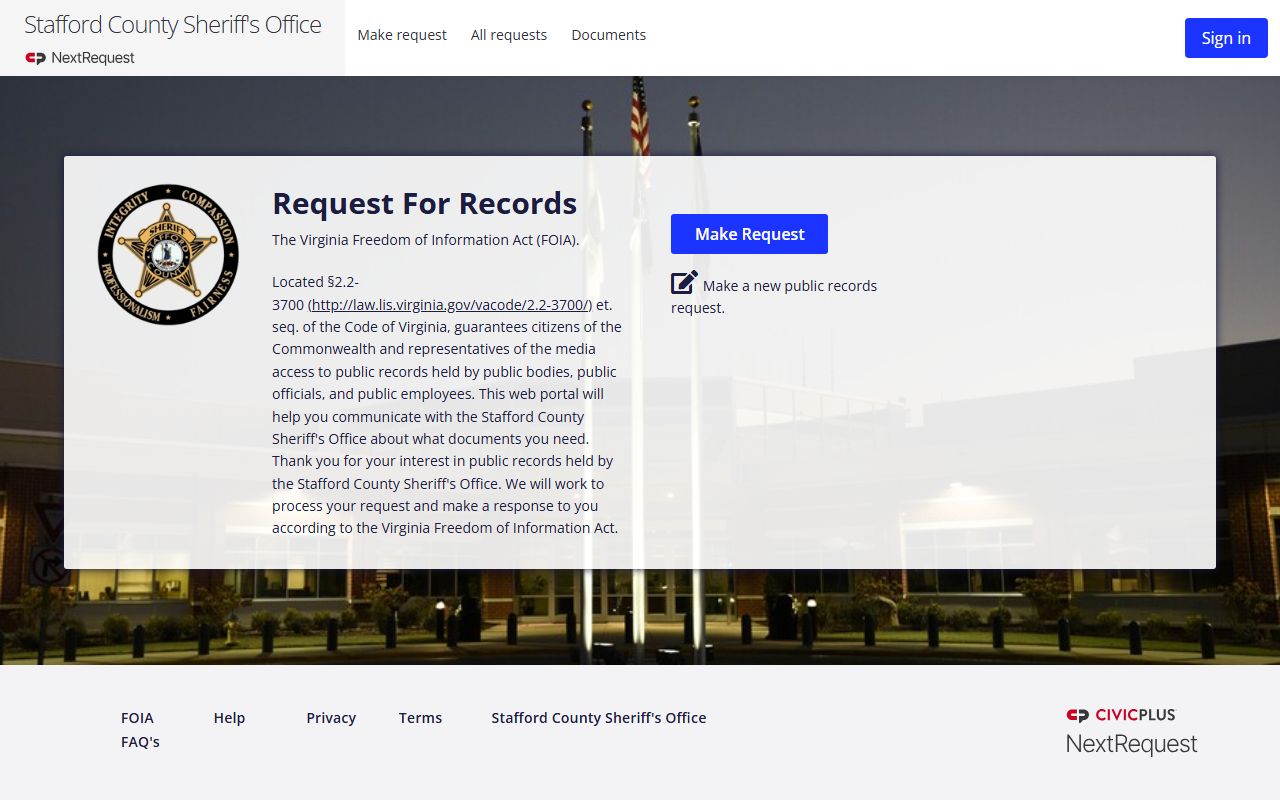
Task: Click the blue Make Request button
Action: [x=749, y=234]
